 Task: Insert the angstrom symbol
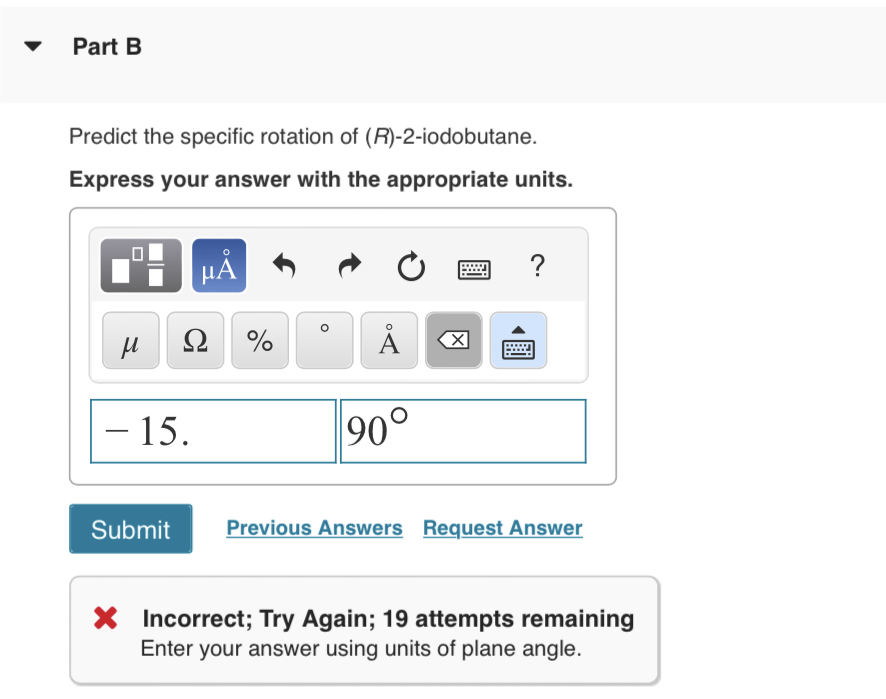[388, 340]
